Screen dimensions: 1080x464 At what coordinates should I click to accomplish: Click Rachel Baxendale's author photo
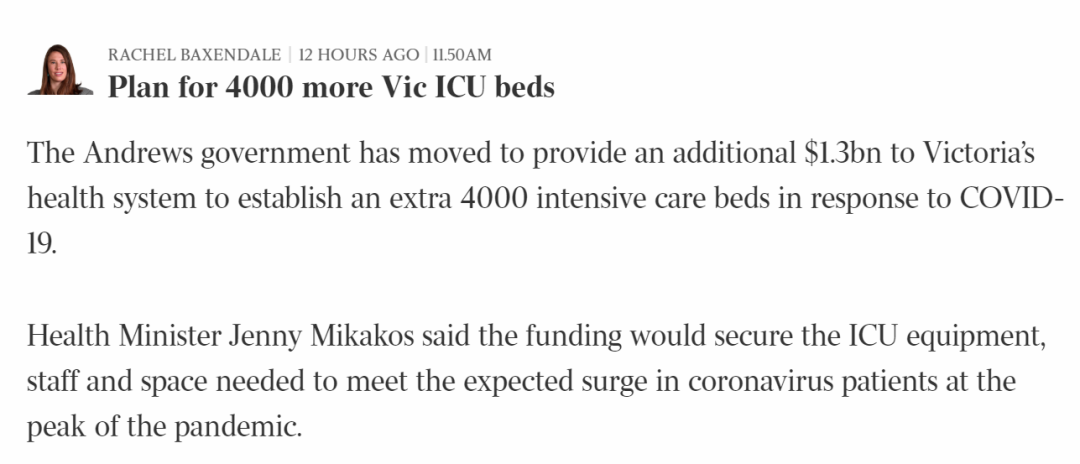pos(60,70)
